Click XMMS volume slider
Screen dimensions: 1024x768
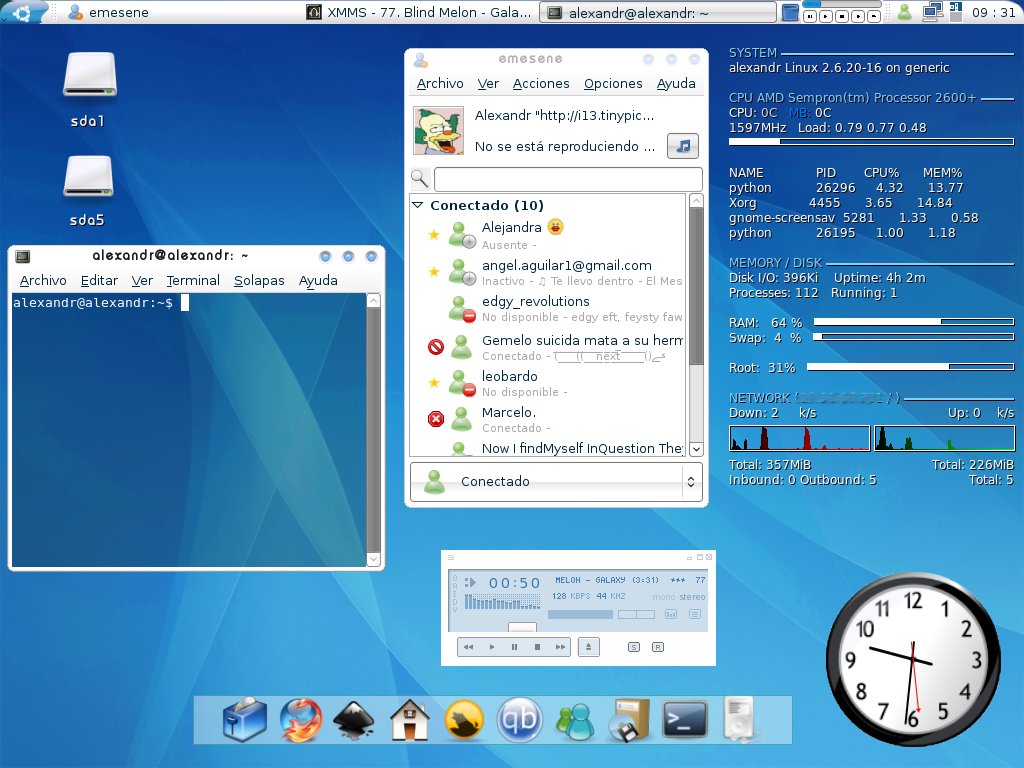[x=580, y=615]
